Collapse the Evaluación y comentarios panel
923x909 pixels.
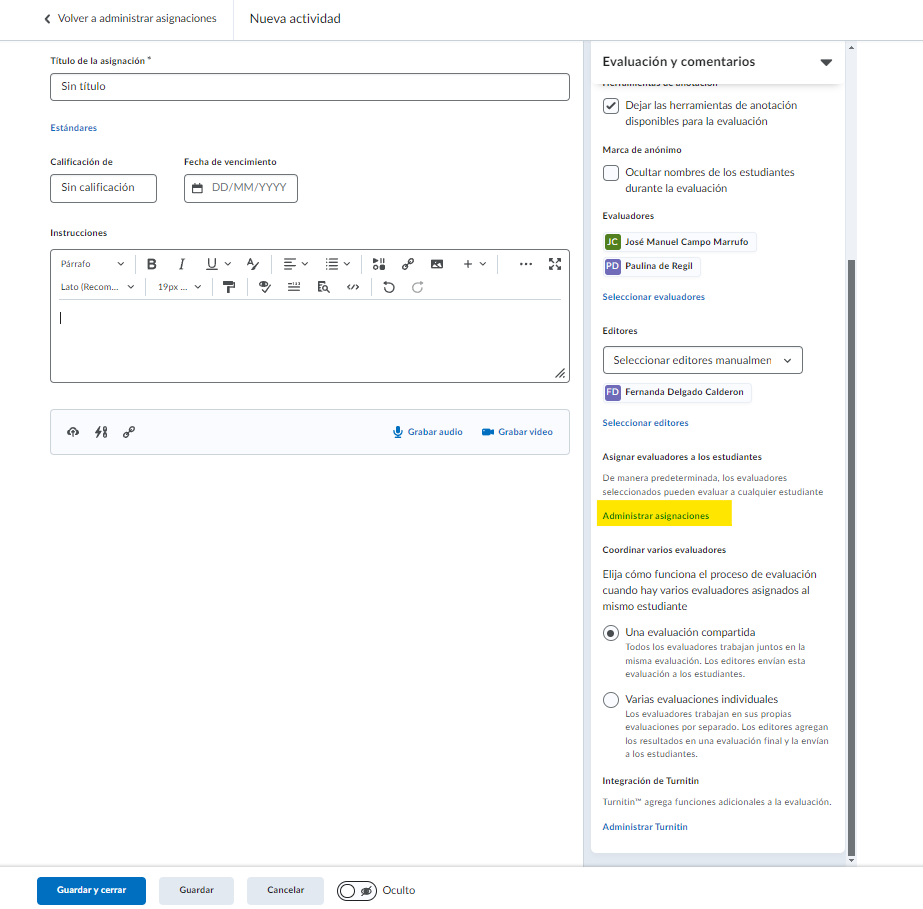point(826,62)
